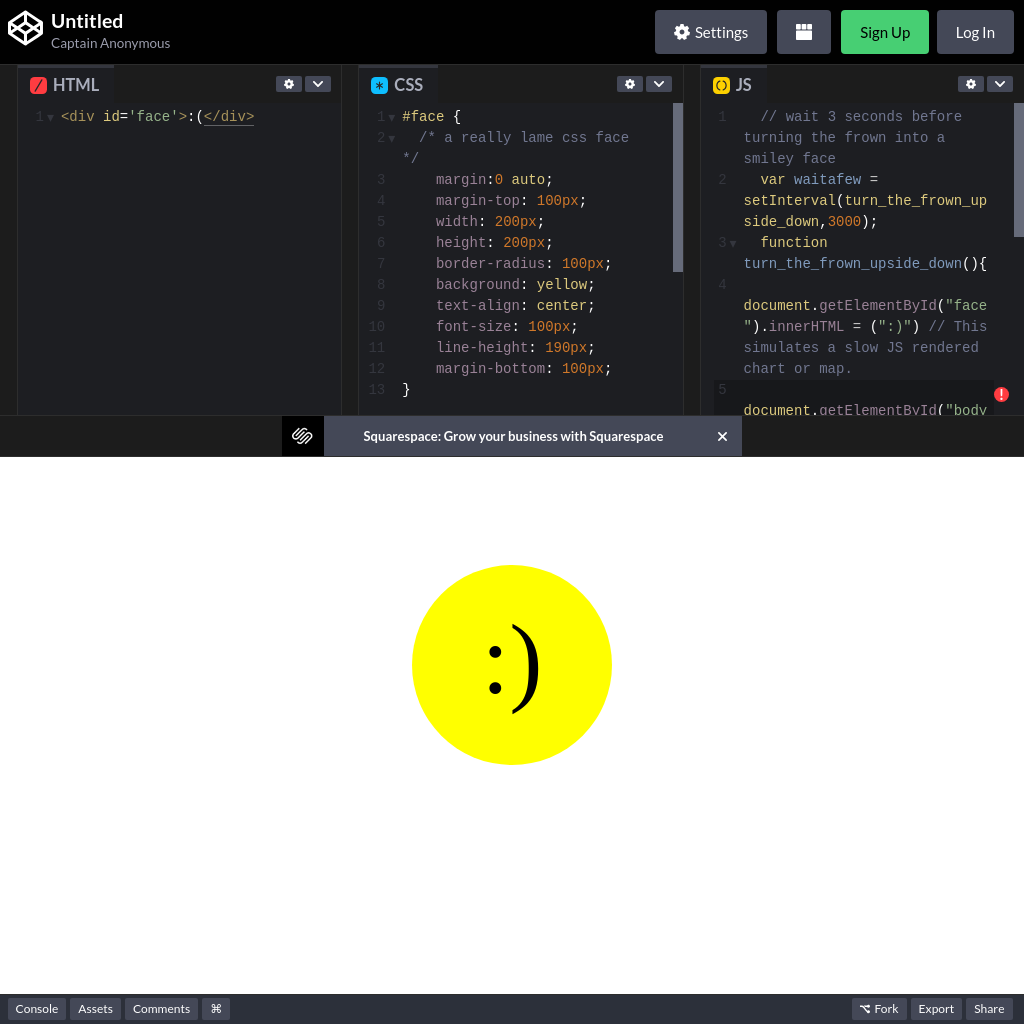Click the red JS error indicator
The height and width of the screenshot is (1024, 1024).
pyautogui.click(x=1001, y=394)
